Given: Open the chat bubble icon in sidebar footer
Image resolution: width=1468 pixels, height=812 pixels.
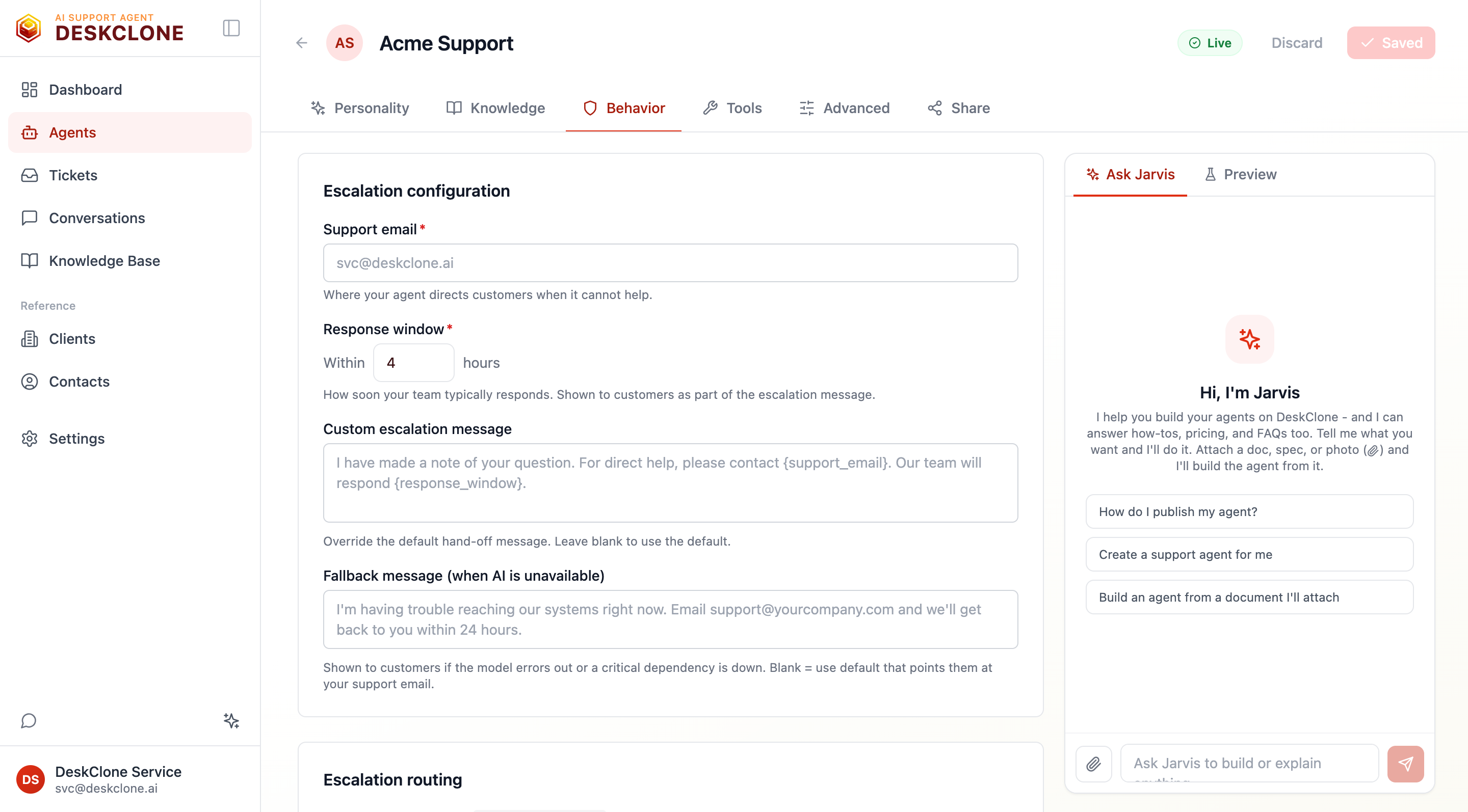Looking at the screenshot, I should [29, 721].
